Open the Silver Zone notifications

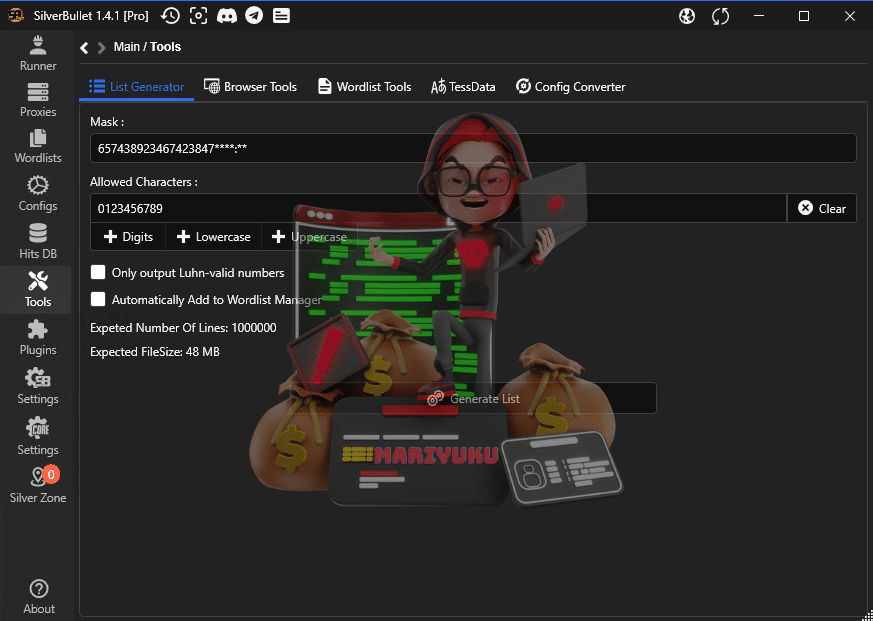pos(38,485)
